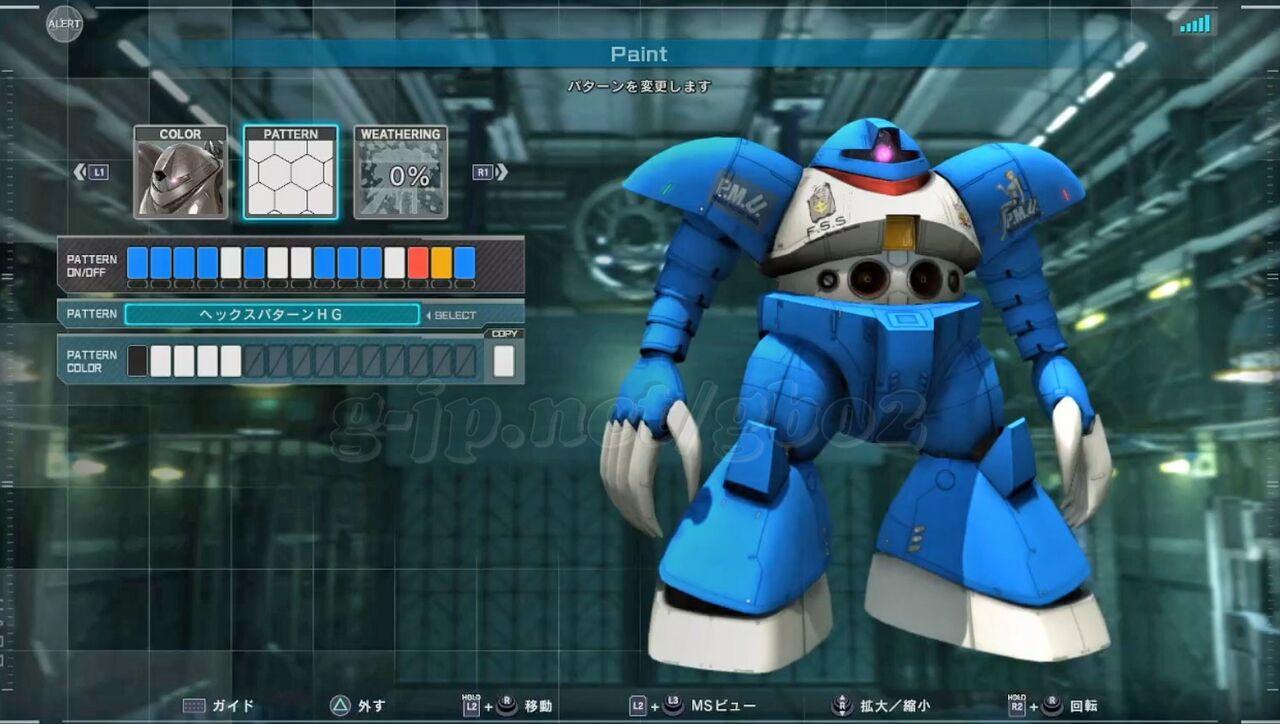Select the fifth Pattern On/Off swatch, white
The image size is (1280, 724).
tap(231, 263)
